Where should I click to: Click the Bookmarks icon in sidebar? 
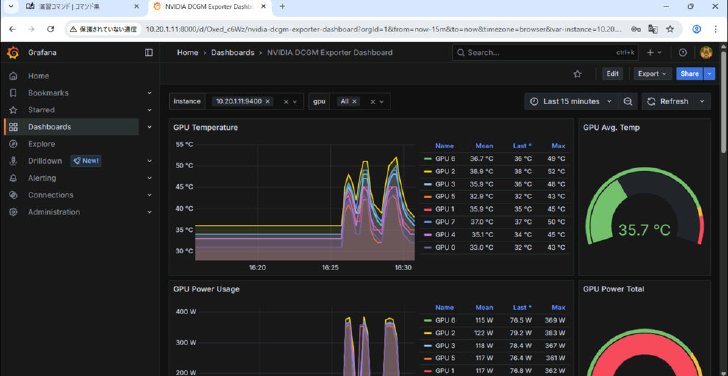point(13,93)
